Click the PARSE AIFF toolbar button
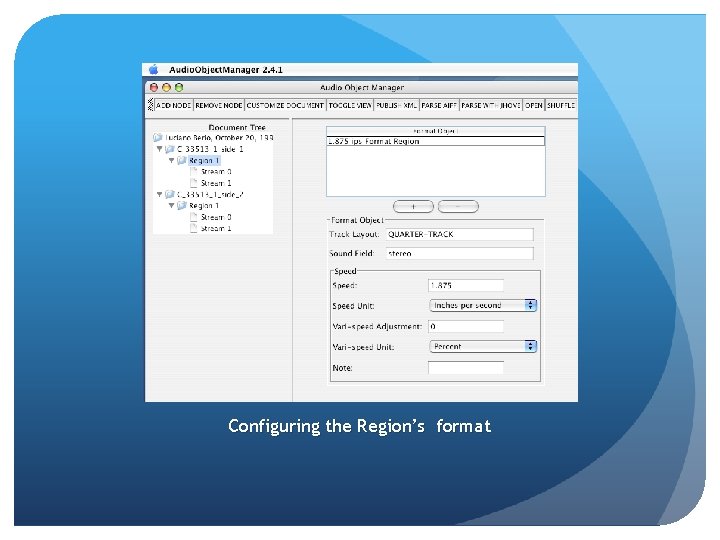The image size is (720, 540). coord(439,105)
